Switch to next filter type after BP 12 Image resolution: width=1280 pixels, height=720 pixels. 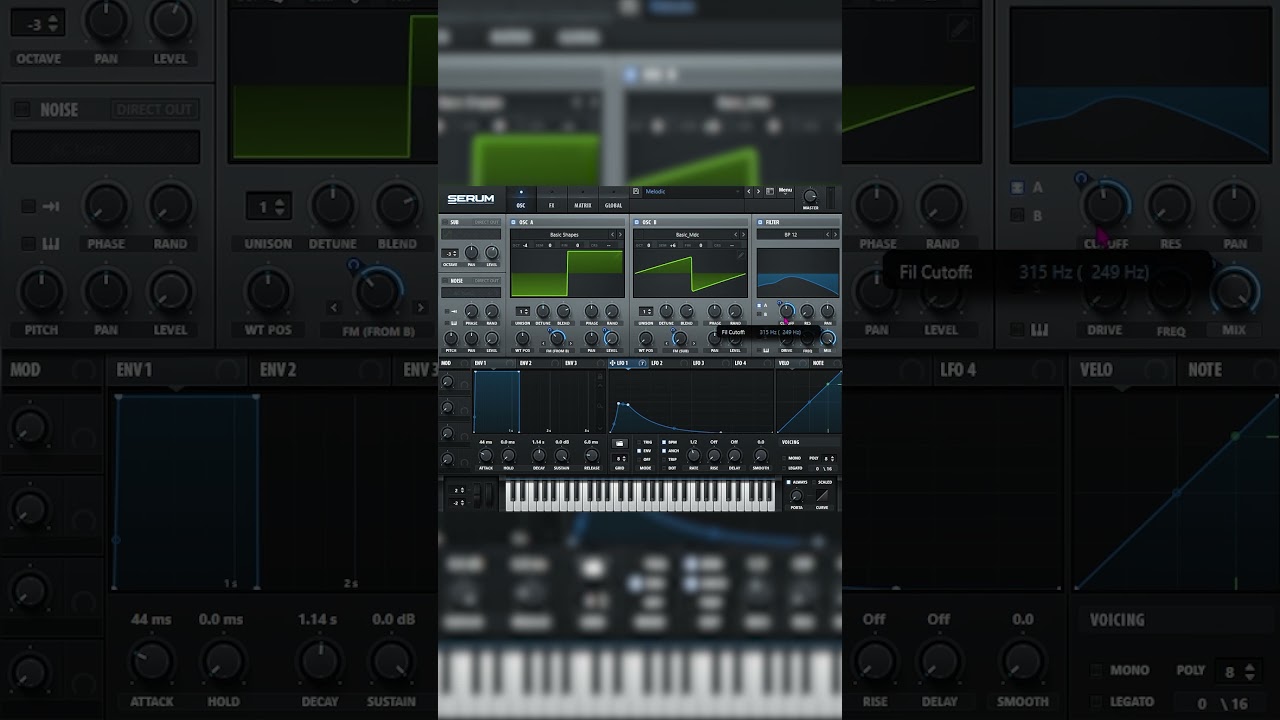[835, 235]
